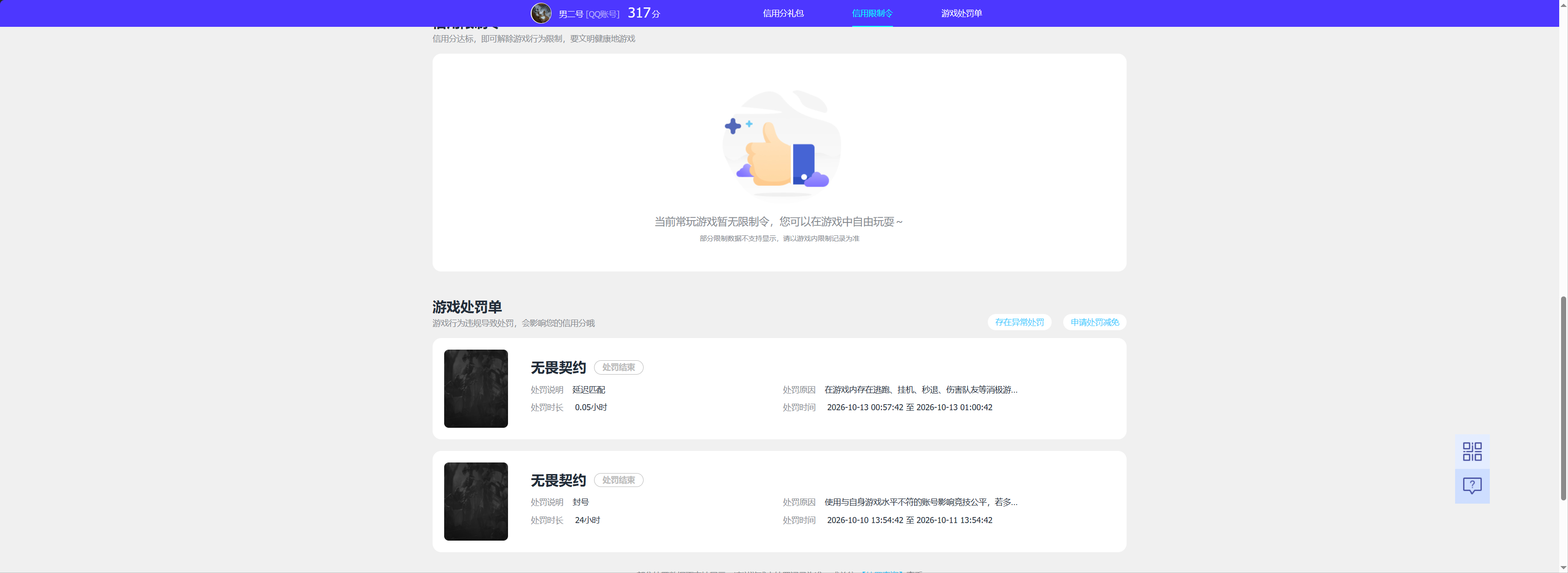Click scrollbar up arrow
Image resolution: width=1568 pixels, height=573 pixels.
[1562, 4]
